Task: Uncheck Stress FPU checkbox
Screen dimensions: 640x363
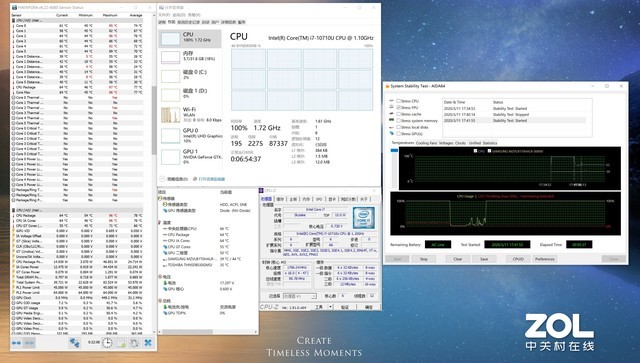Action: coord(399,107)
